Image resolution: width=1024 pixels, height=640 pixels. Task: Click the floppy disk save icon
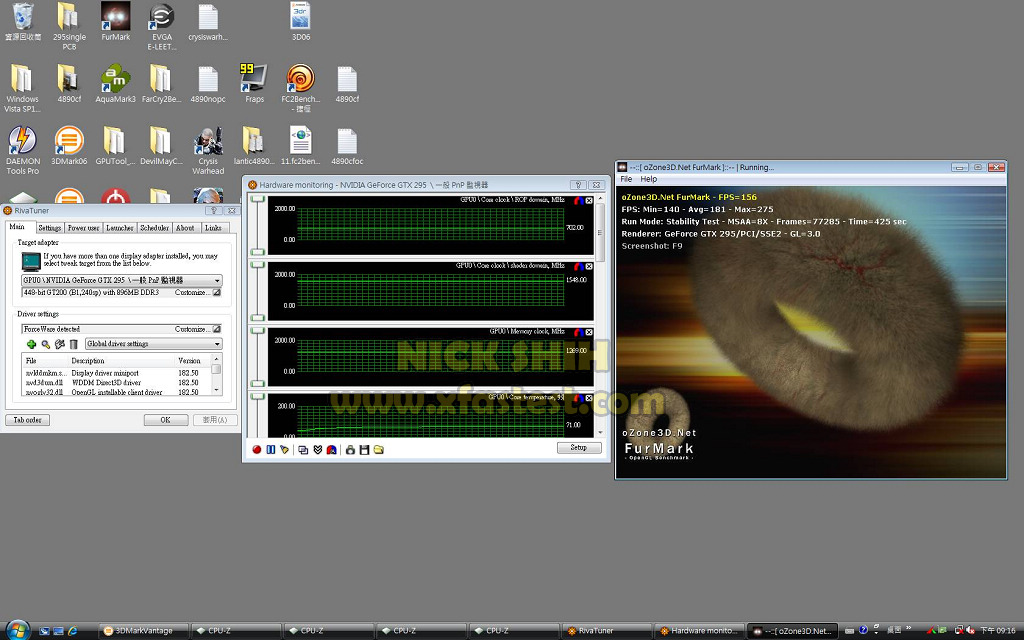coord(364,449)
